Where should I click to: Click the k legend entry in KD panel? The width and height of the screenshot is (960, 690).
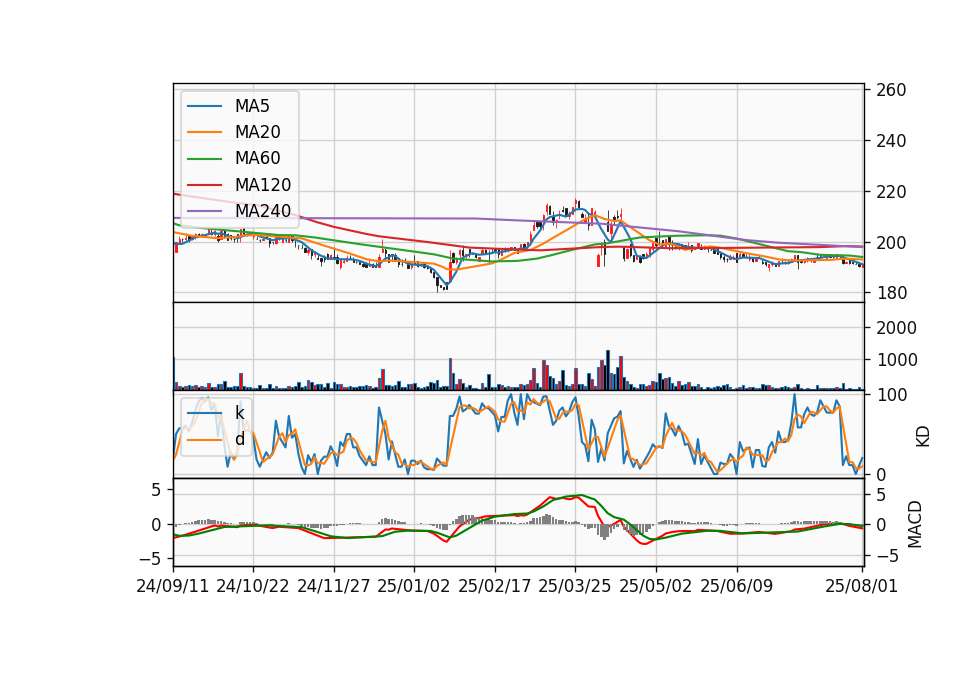(x=216, y=413)
